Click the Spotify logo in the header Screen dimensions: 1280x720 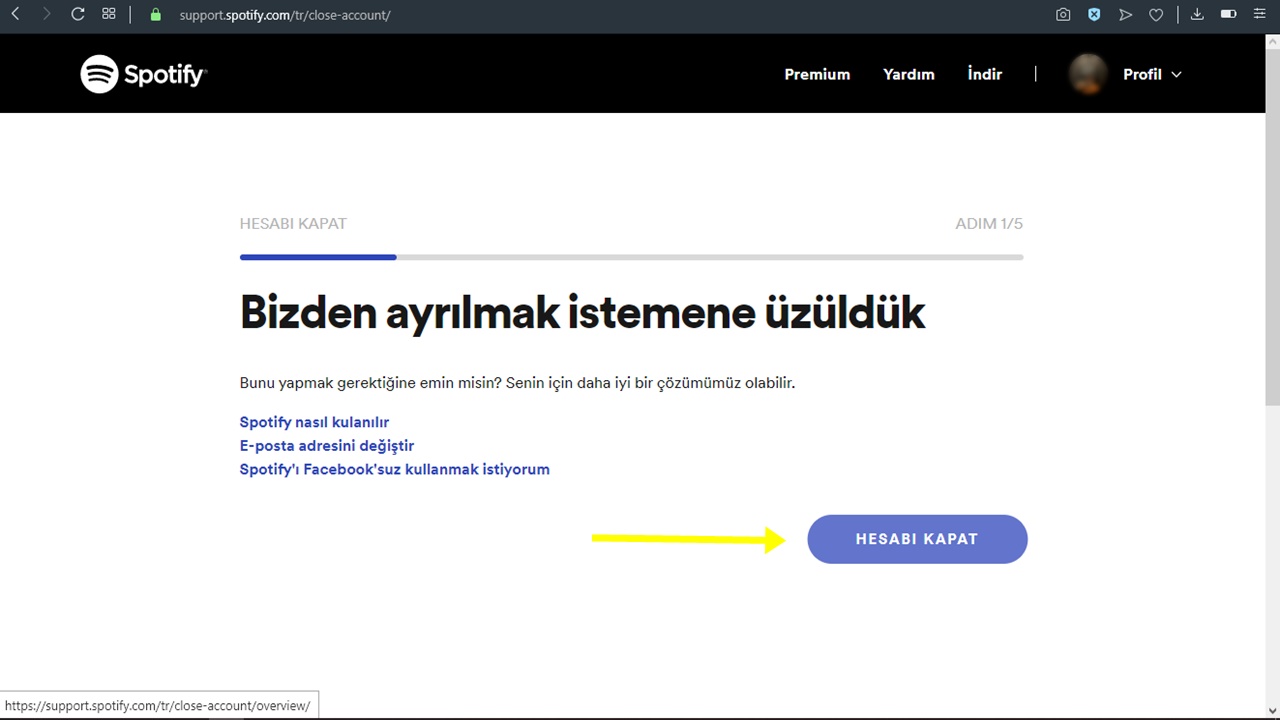point(143,73)
